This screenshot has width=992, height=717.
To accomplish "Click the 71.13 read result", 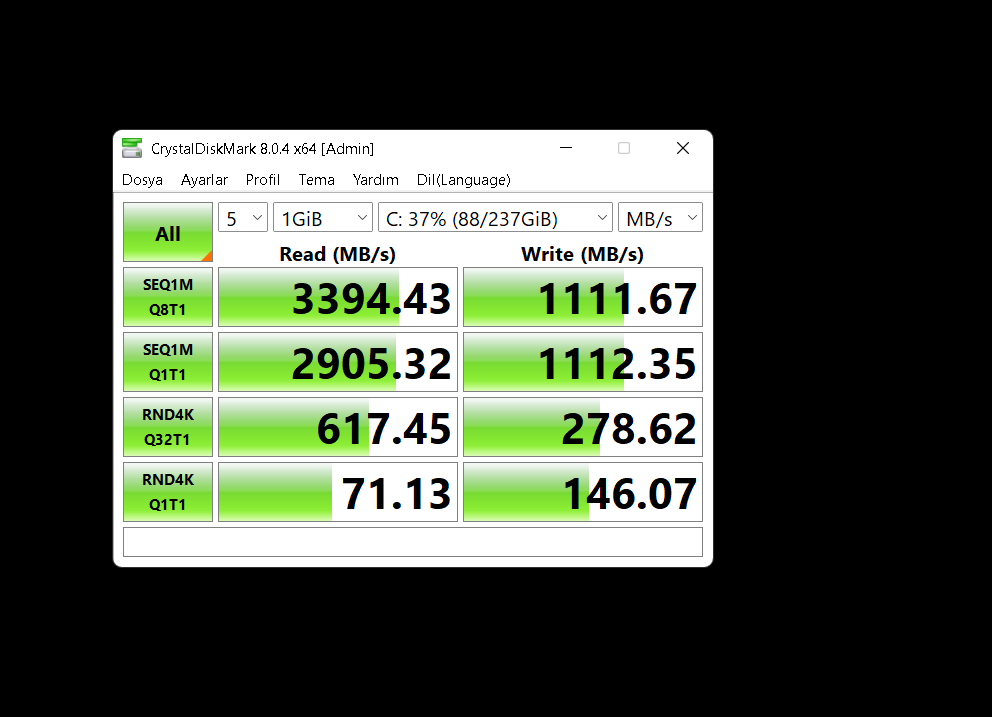I will tap(338, 492).
